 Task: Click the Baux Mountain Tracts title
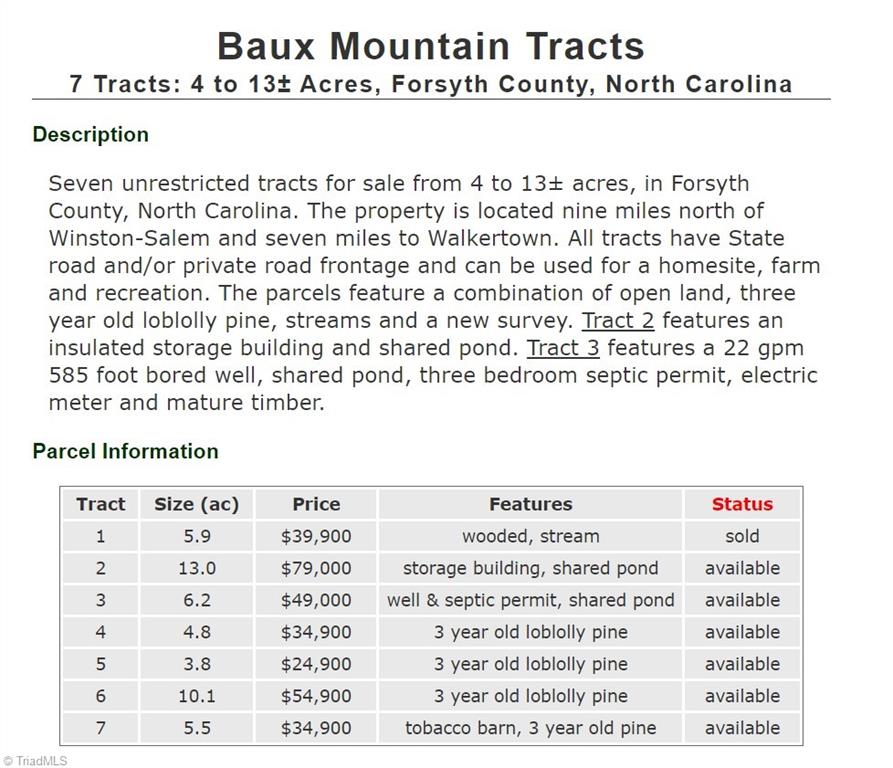(x=431, y=46)
